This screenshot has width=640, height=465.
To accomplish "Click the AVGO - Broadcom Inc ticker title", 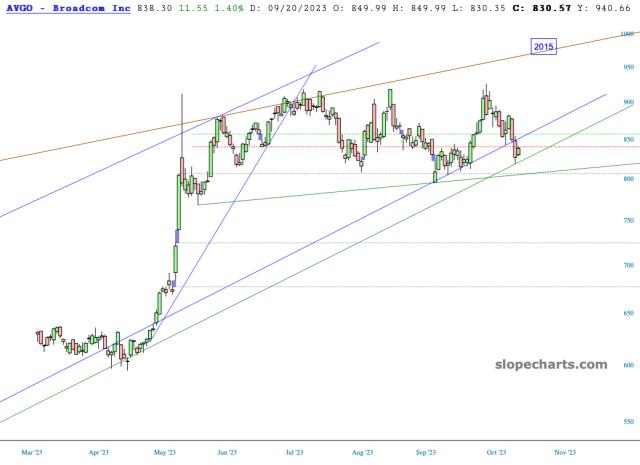I will click(x=67, y=6).
